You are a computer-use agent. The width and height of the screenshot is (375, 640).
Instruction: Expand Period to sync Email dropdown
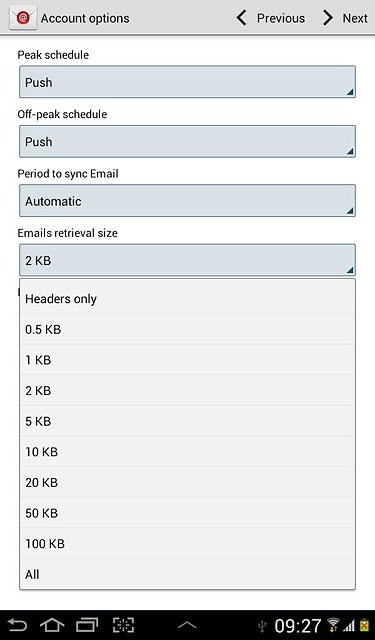(187, 201)
